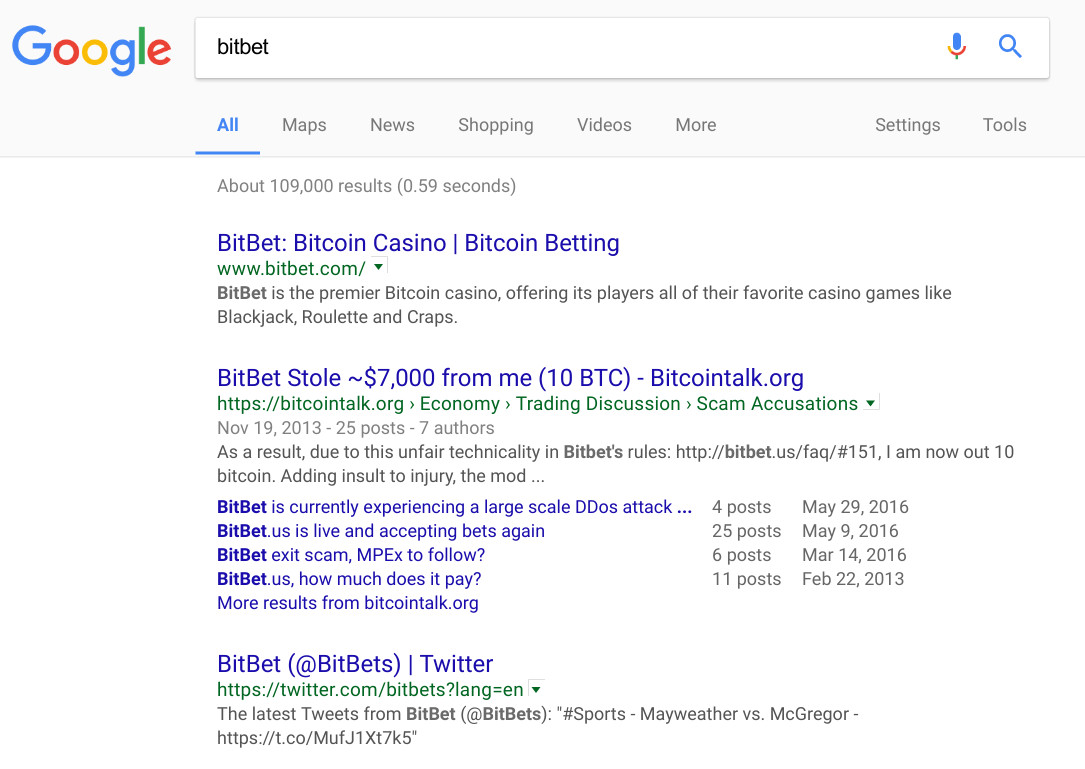
Task: Open BitBet exit scam, MPEx to follow? link
Action: [x=351, y=554]
